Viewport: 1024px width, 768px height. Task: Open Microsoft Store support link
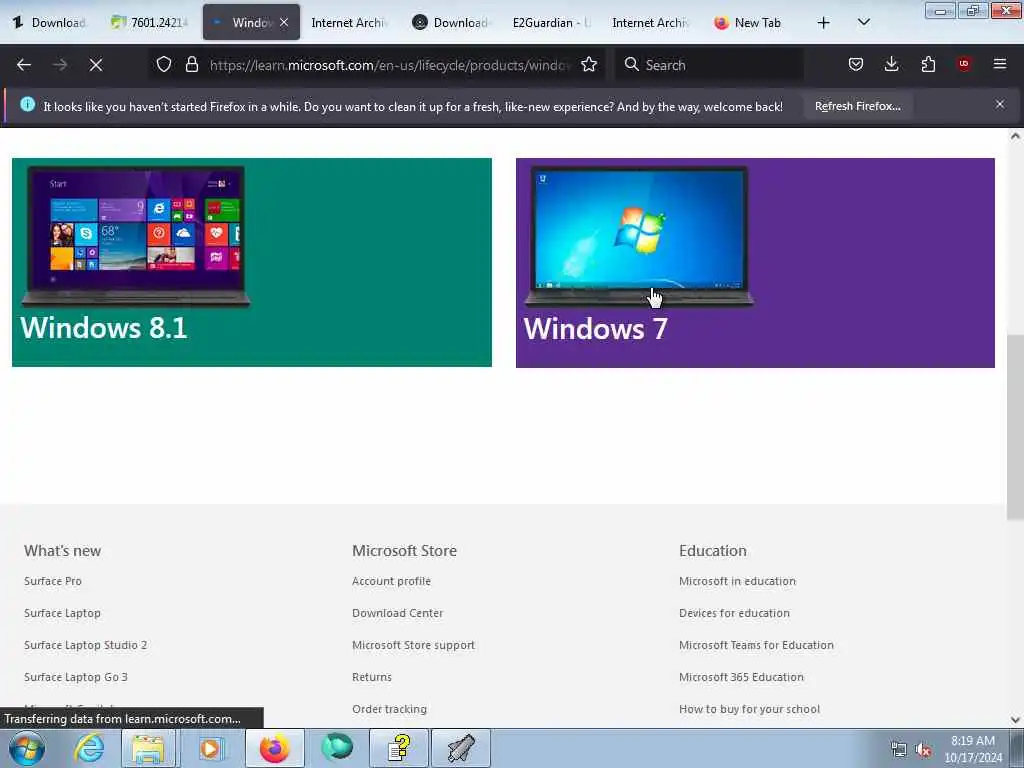tap(413, 645)
